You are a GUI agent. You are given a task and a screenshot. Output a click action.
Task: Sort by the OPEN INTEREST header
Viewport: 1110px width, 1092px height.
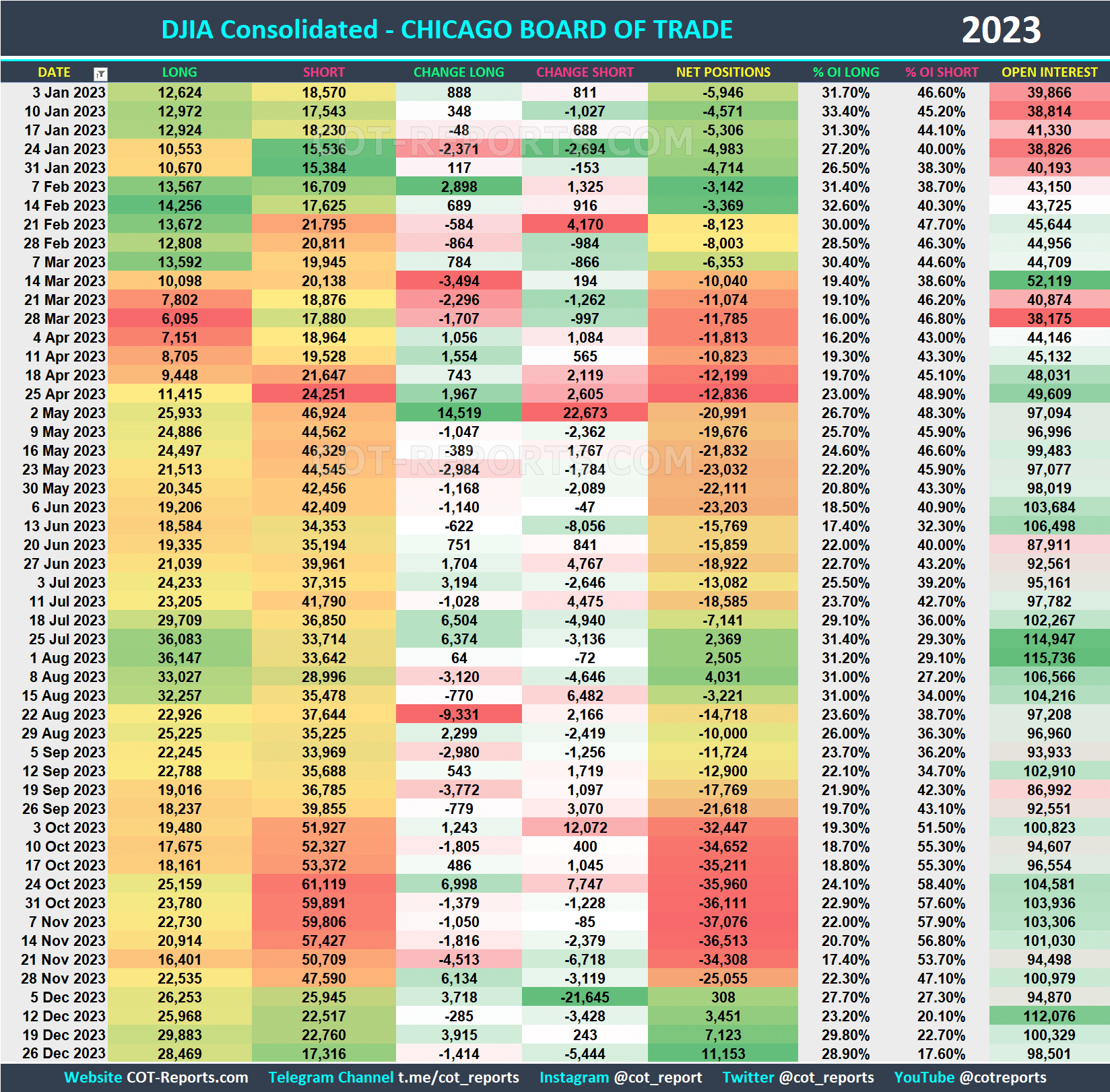pos(1049,72)
